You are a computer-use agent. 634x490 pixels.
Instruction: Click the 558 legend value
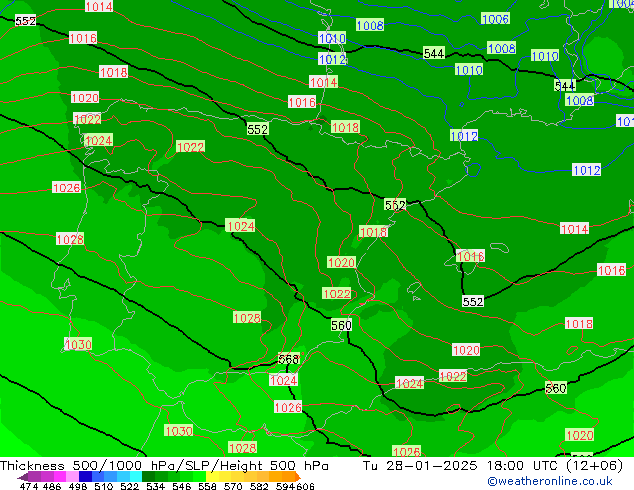click(207, 486)
